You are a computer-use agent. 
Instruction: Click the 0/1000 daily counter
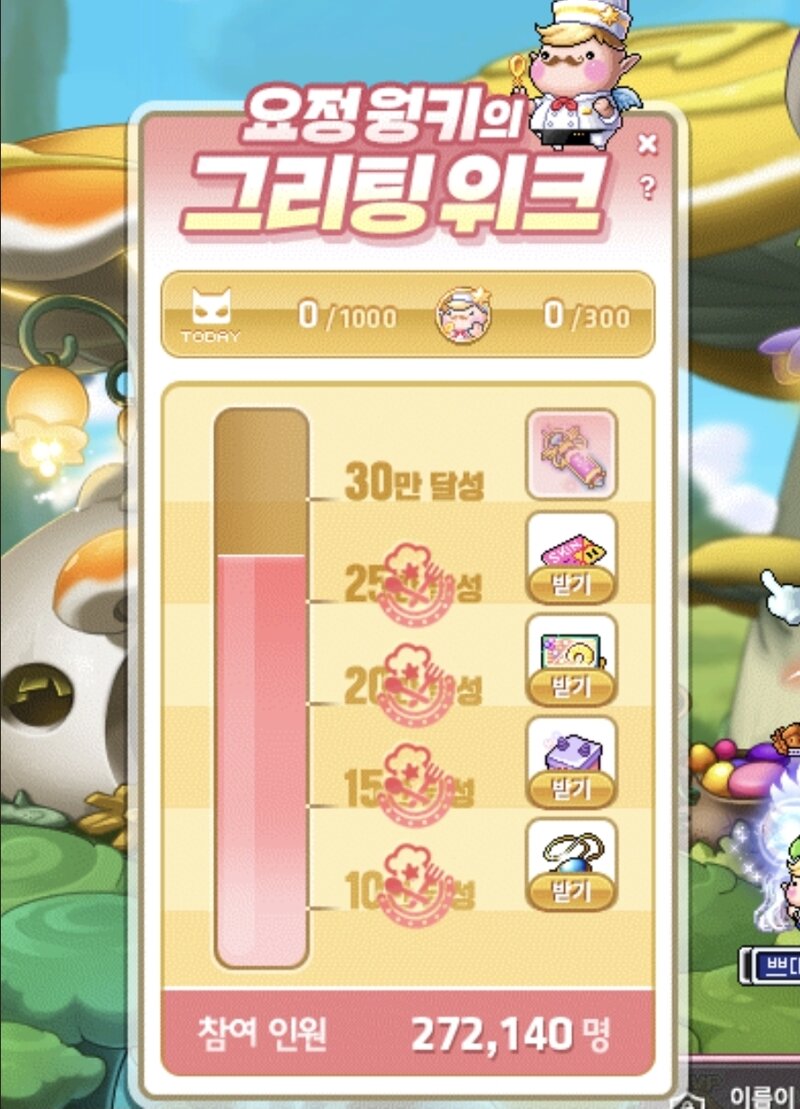[x=347, y=315]
